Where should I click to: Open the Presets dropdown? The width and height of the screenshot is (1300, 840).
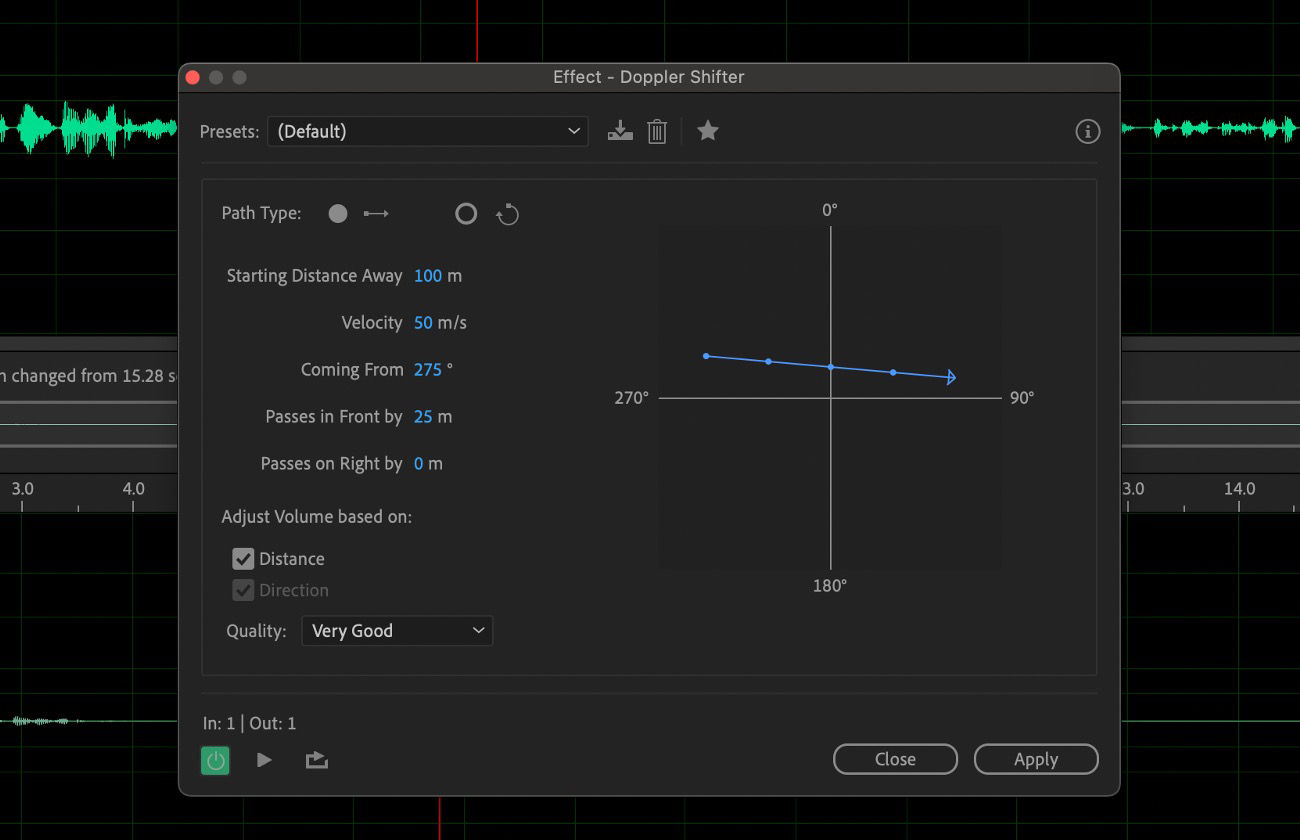click(x=428, y=131)
